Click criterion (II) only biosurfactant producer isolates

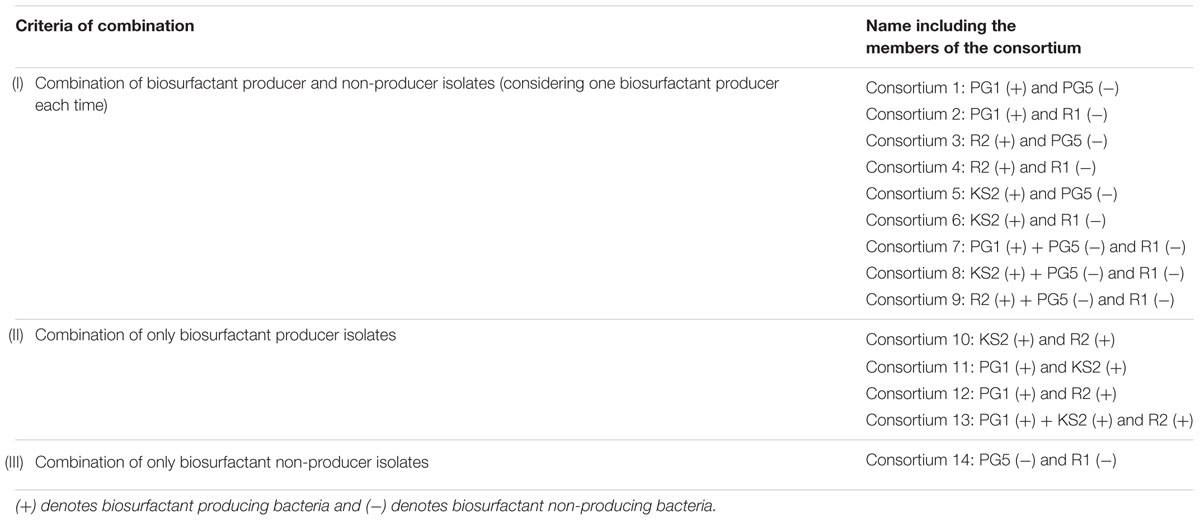pyautogui.click(x=204, y=336)
